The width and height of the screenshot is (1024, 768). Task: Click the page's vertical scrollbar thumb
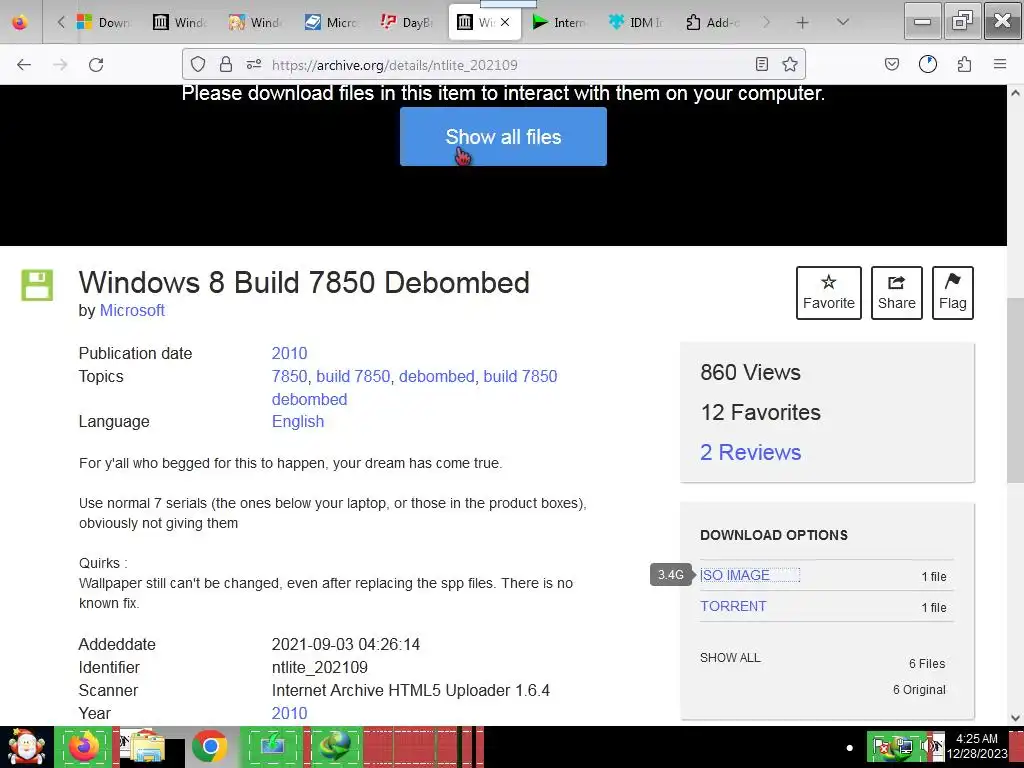click(1016, 389)
